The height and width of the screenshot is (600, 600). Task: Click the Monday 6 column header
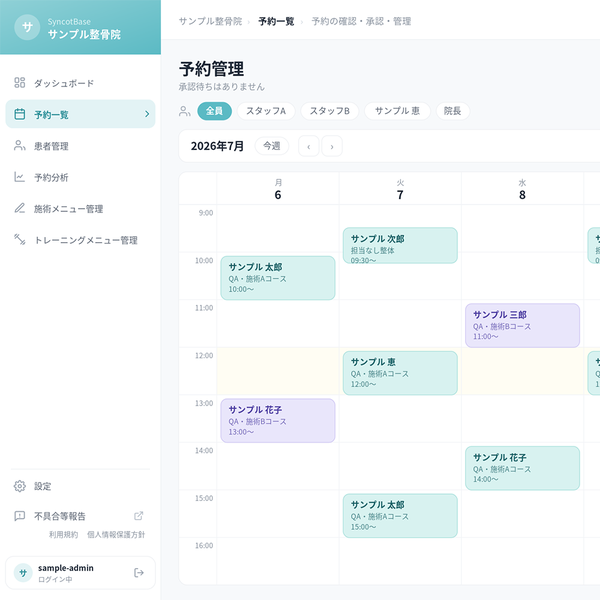(278, 189)
